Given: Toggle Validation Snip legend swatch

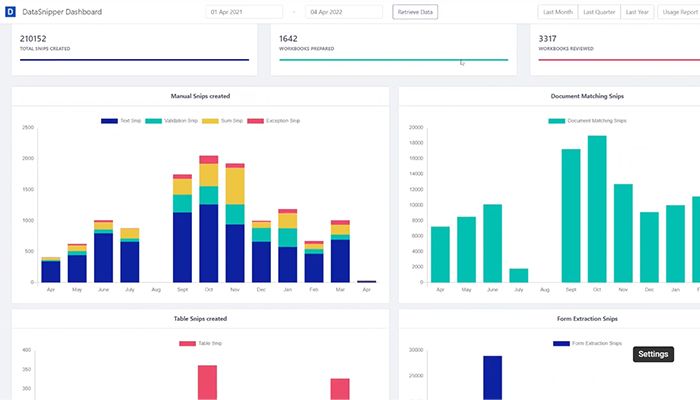Looking at the screenshot, I should click(x=154, y=121).
